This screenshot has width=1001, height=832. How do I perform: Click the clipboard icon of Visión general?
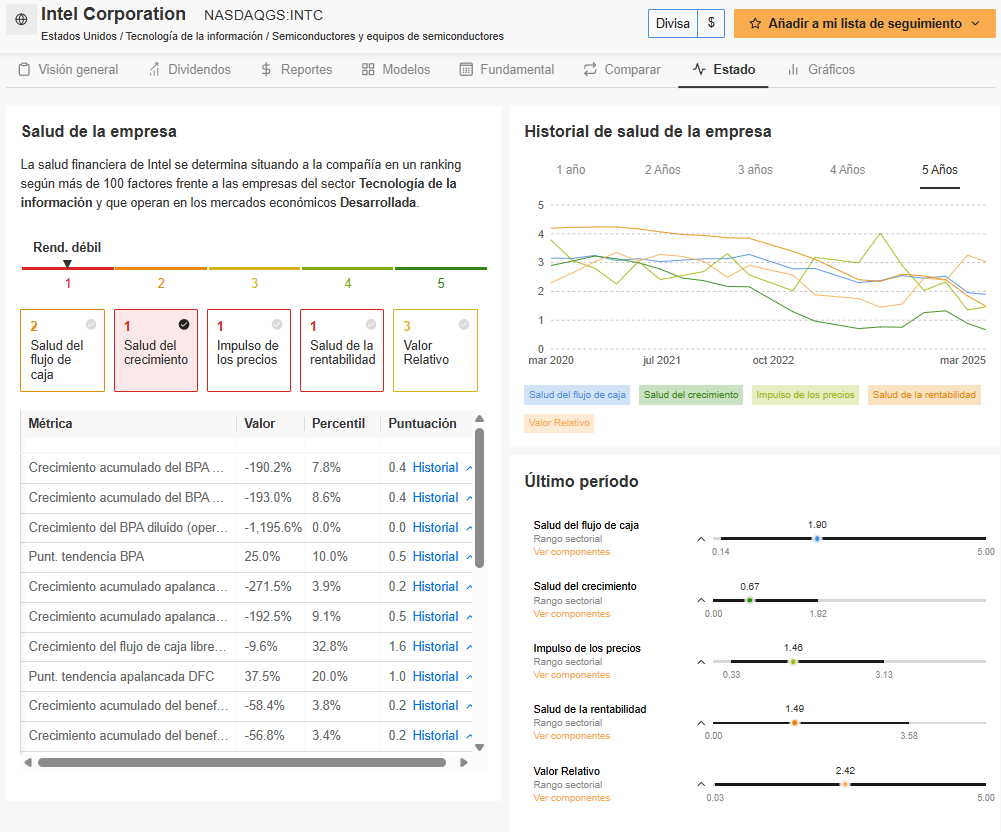click(24, 69)
